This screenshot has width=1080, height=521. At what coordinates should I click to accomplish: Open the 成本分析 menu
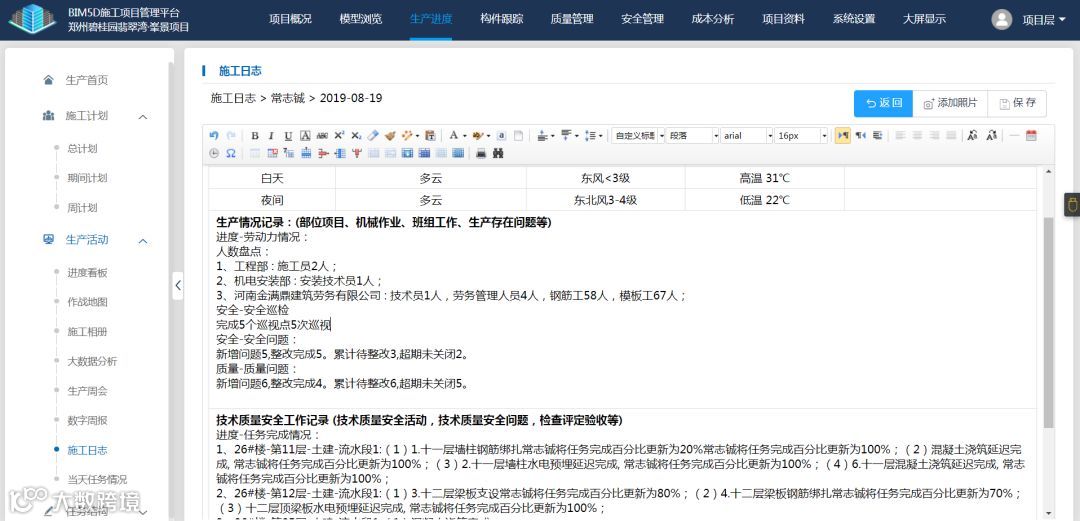tap(713, 19)
